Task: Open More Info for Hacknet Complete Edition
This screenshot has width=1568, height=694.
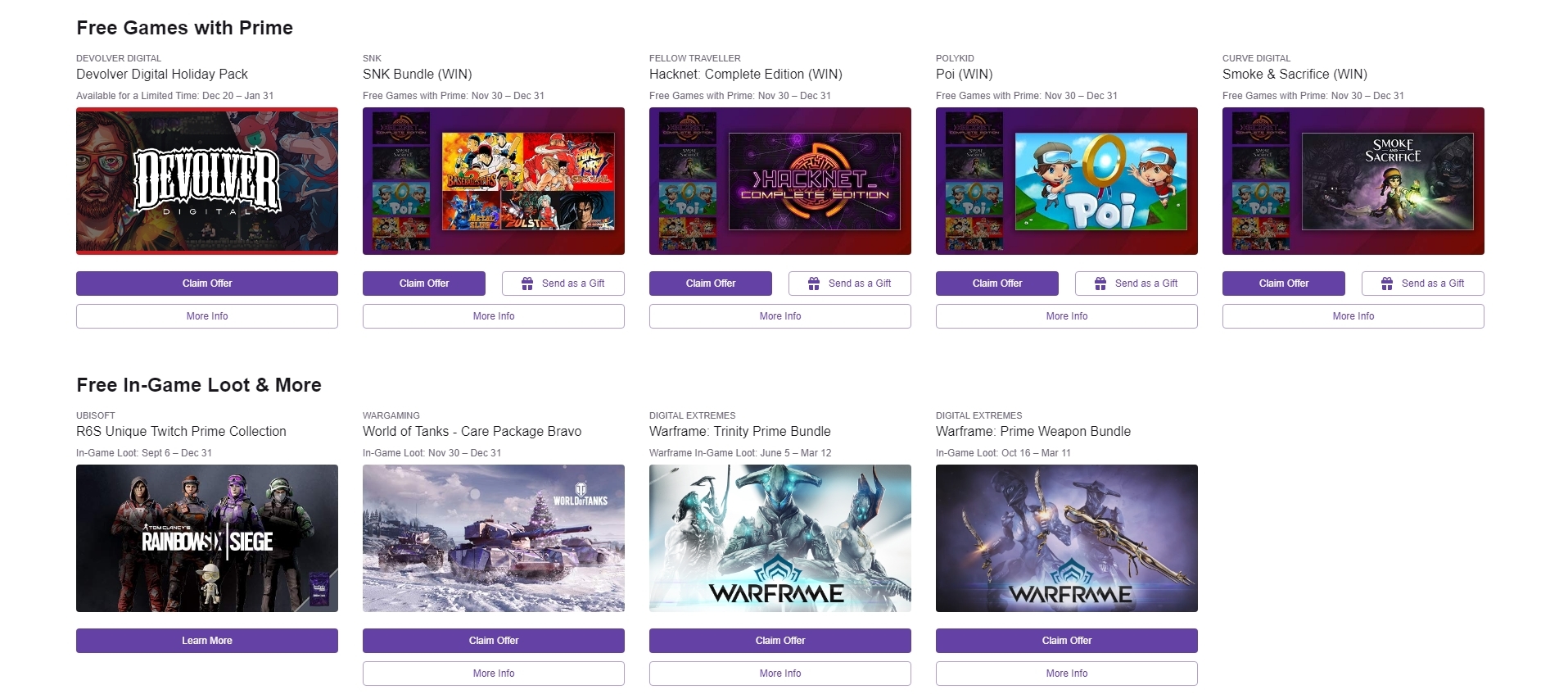Action: coord(780,316)
